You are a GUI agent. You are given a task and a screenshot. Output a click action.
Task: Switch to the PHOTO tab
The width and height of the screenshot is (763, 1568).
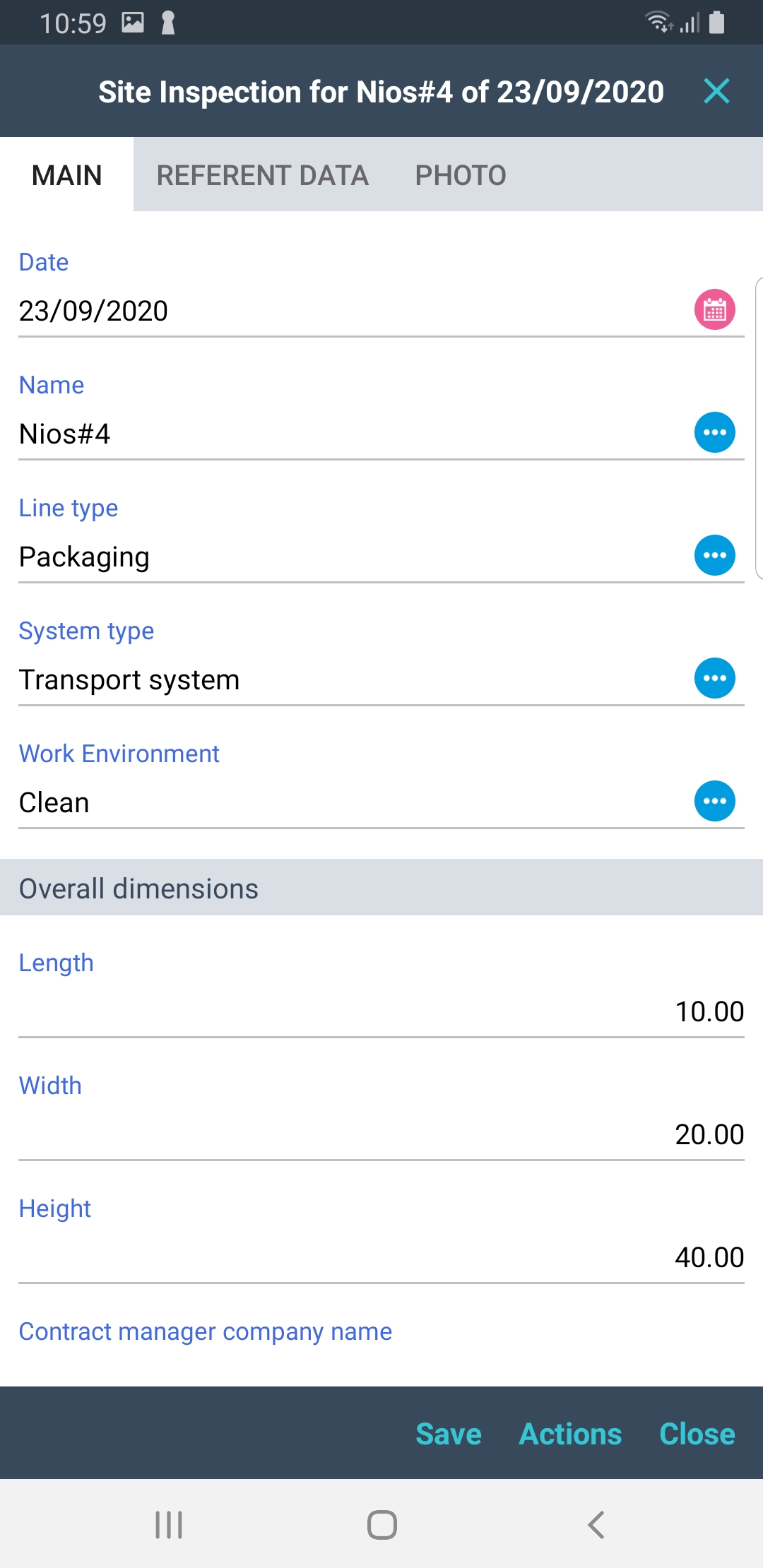point(460,175)
